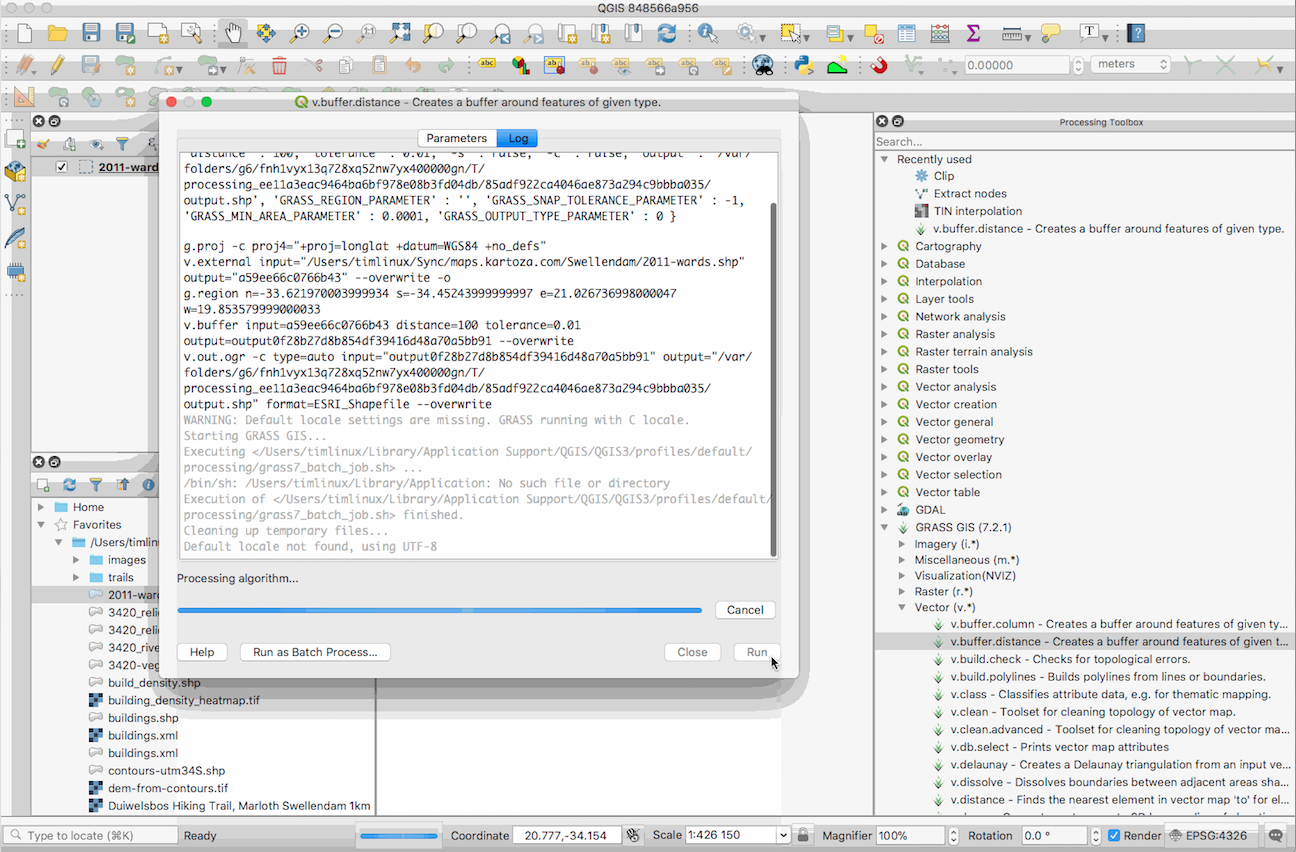Image resolution: width=1296 pixels, height=852 pixels.
Task: Click Run as Batch Process button
Action: point(315,652)
